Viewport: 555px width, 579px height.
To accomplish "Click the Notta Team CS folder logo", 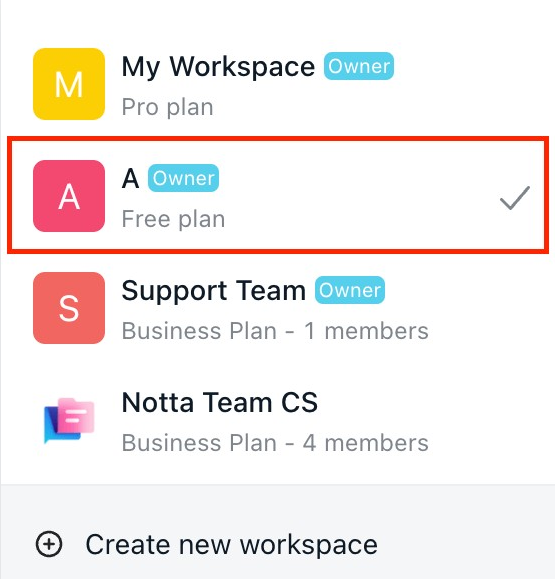I will coord(69,420).
